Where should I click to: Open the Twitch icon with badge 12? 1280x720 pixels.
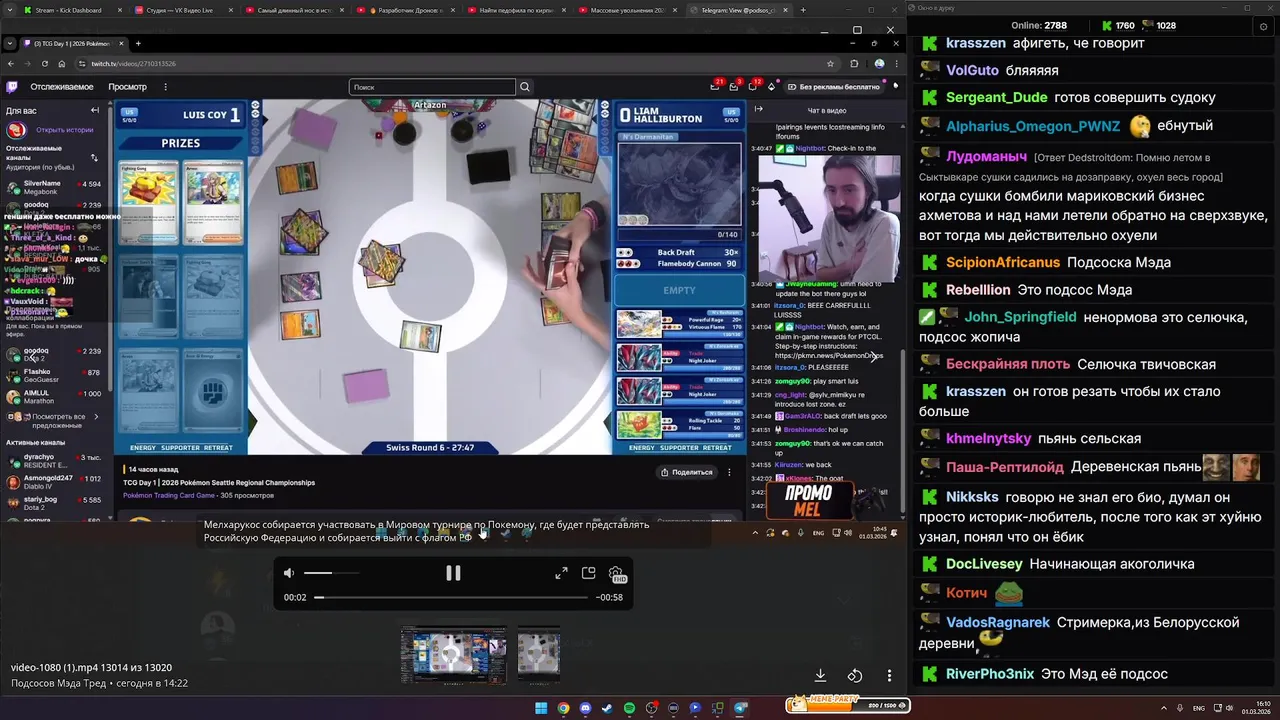pyautogui.click(x=754, y=87)
